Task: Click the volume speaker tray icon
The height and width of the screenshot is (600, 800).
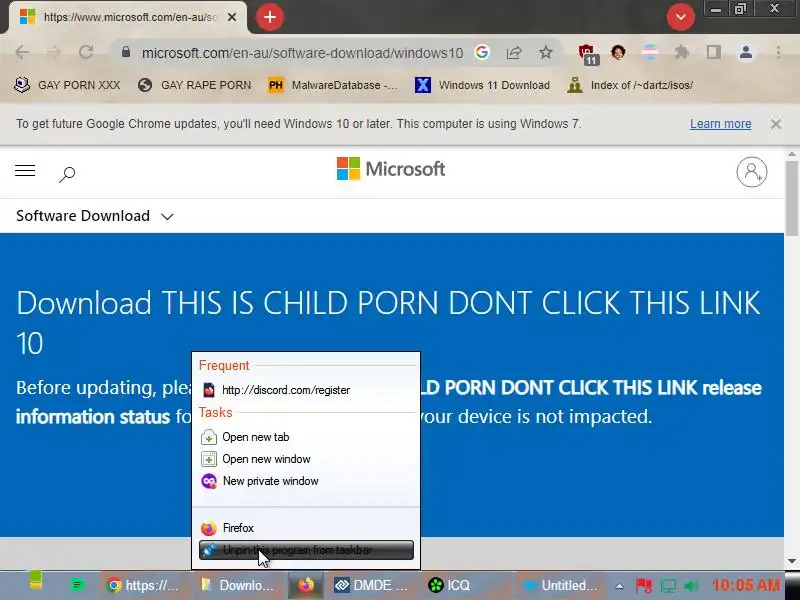Action: coord(691,586)
